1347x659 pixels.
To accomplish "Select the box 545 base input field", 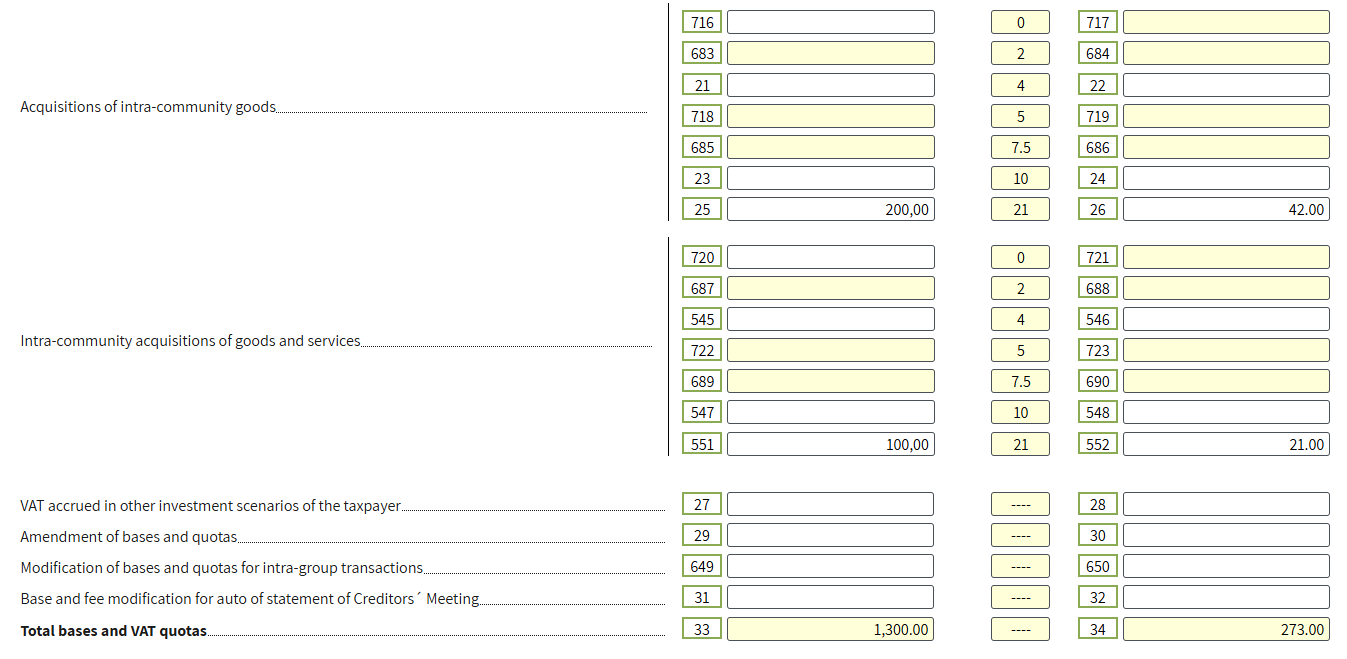I will coord(830,319).
